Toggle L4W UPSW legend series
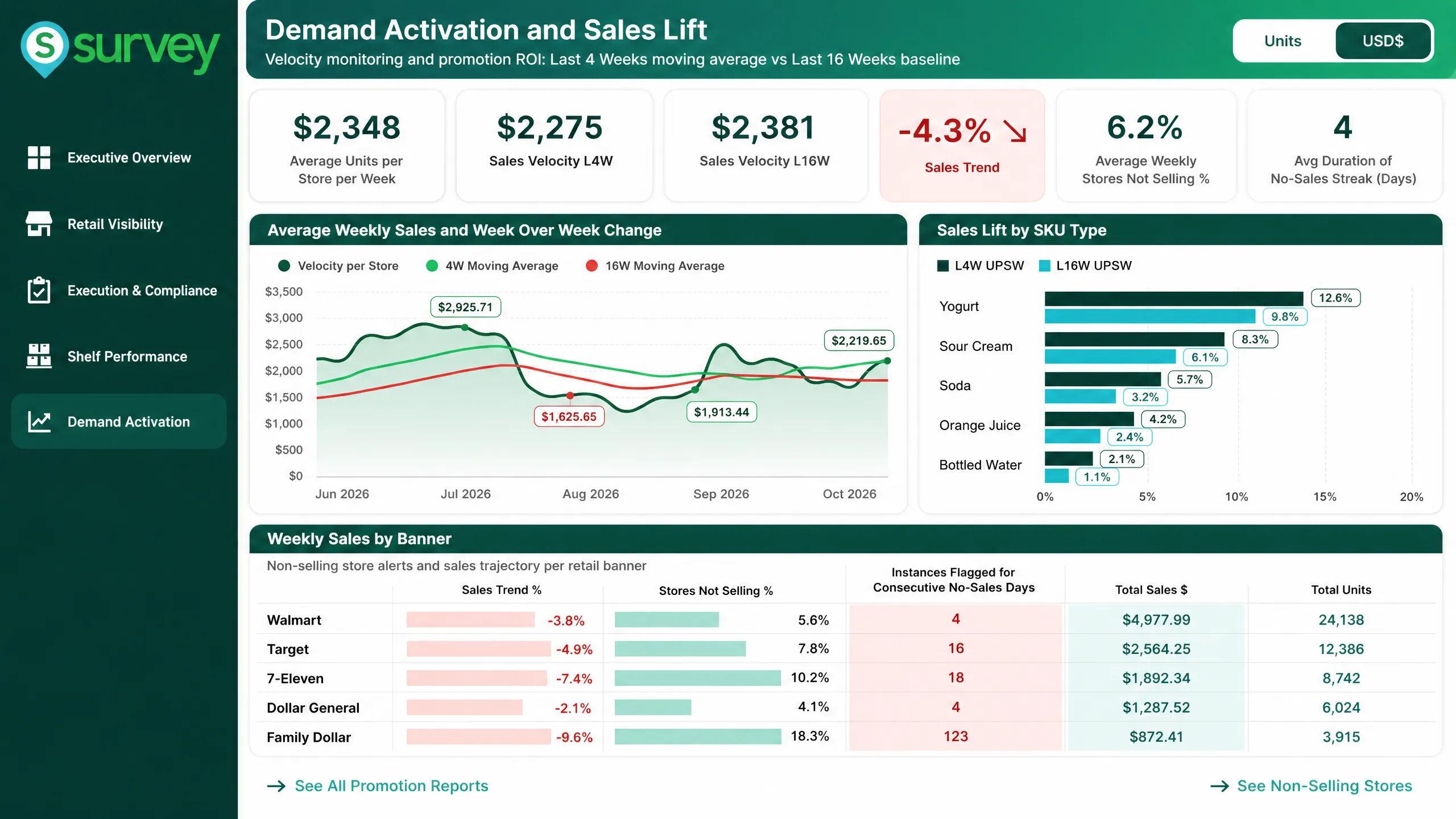Viewport: 1456px width, 819px height. pyautogui.click(x=981, y=266)
